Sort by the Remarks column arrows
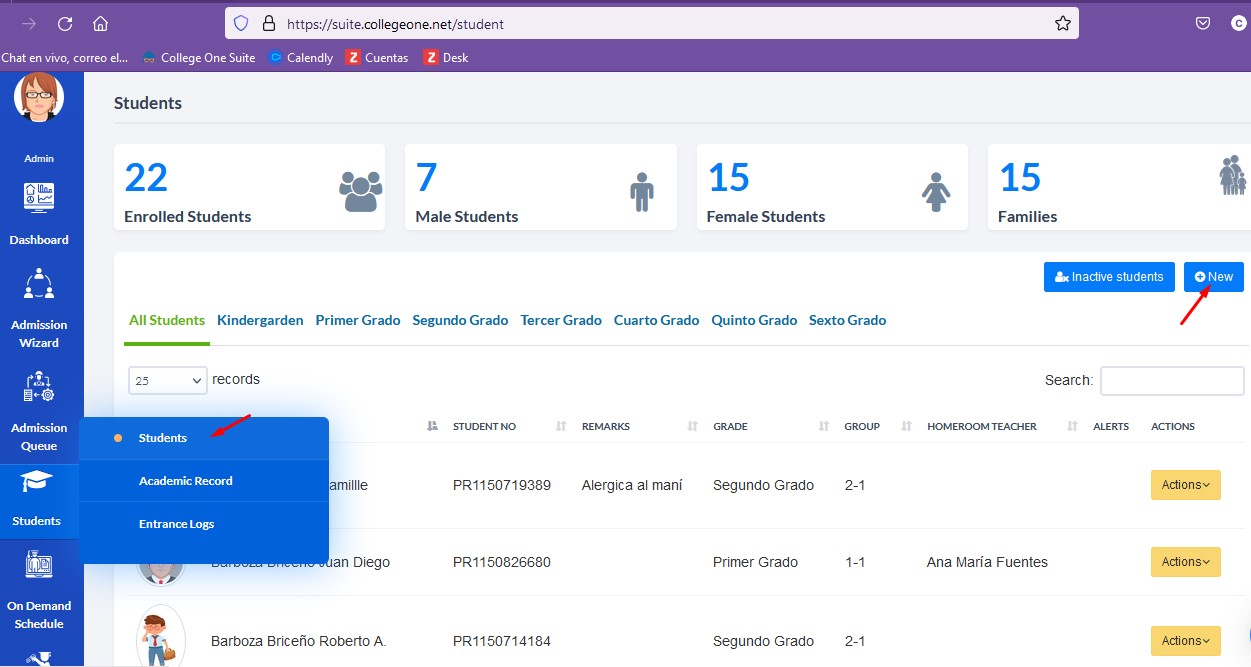The image size is (1251, 667). pos(692,426)
